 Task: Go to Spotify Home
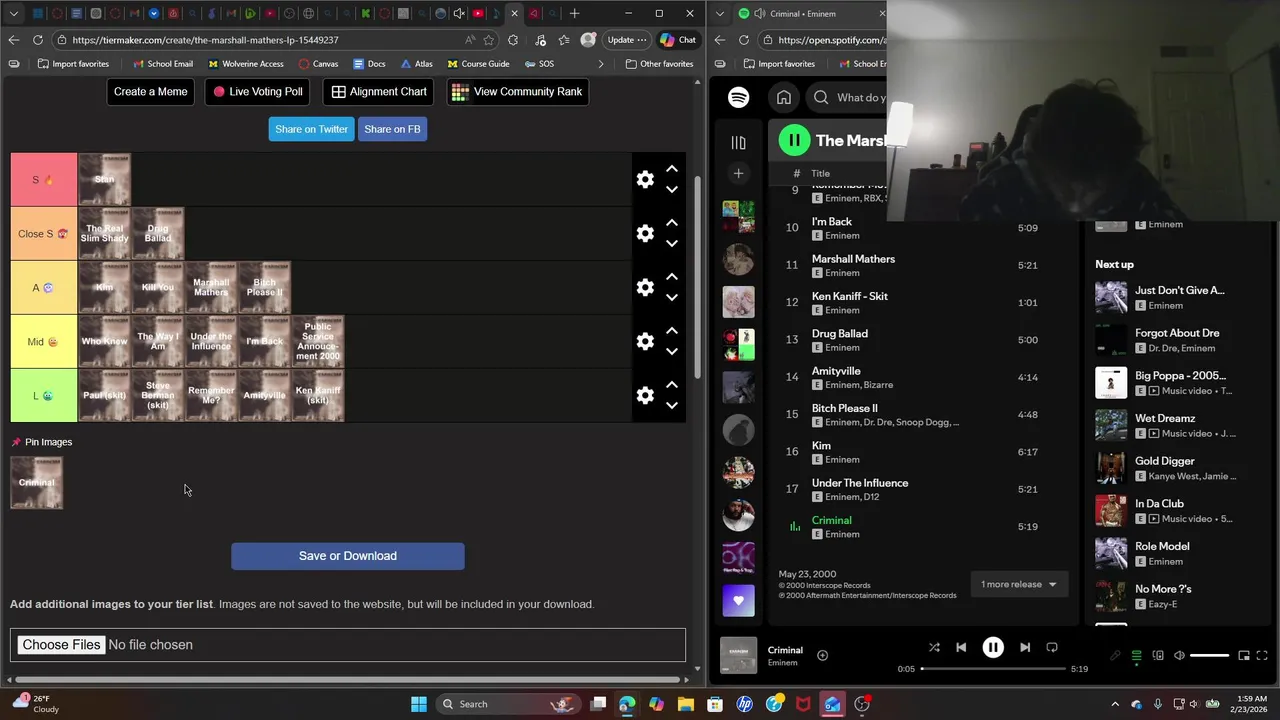click(x=784, y=97)
